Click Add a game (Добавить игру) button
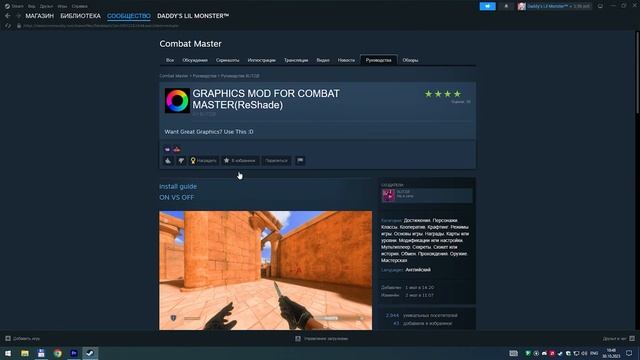This screenshot has width=640, height=360. tap(22, 338)
